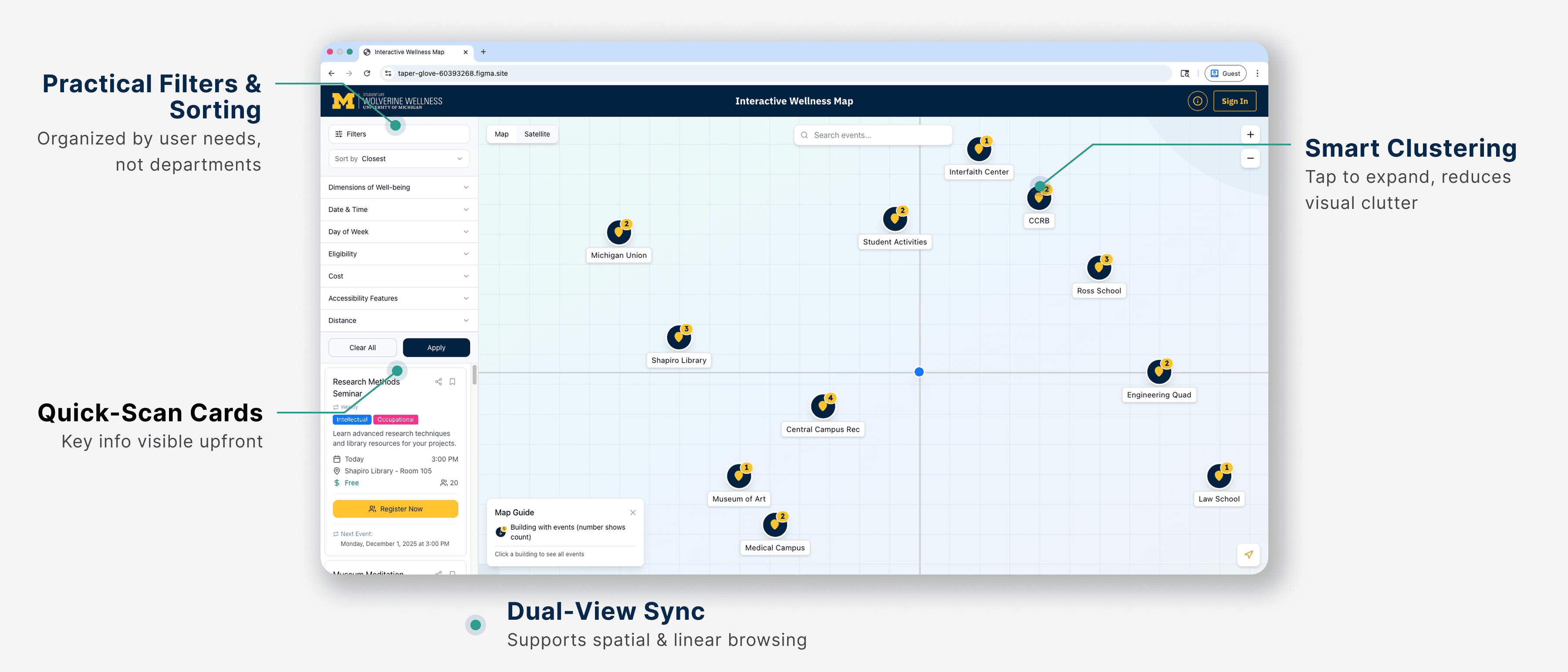Click the locate-me arrow icon on map

click(x=1248, y=554)
